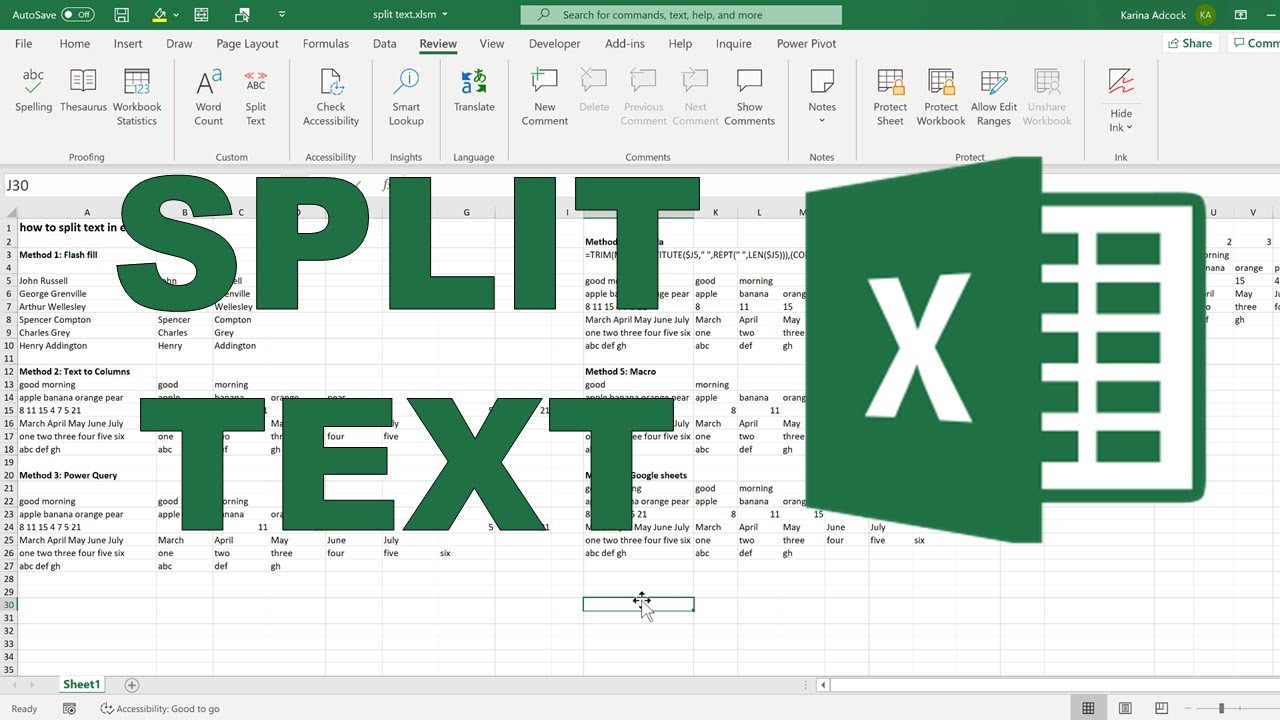The image size is (1280, 720).
Task: Select column K header
Action: pos(715,212)
